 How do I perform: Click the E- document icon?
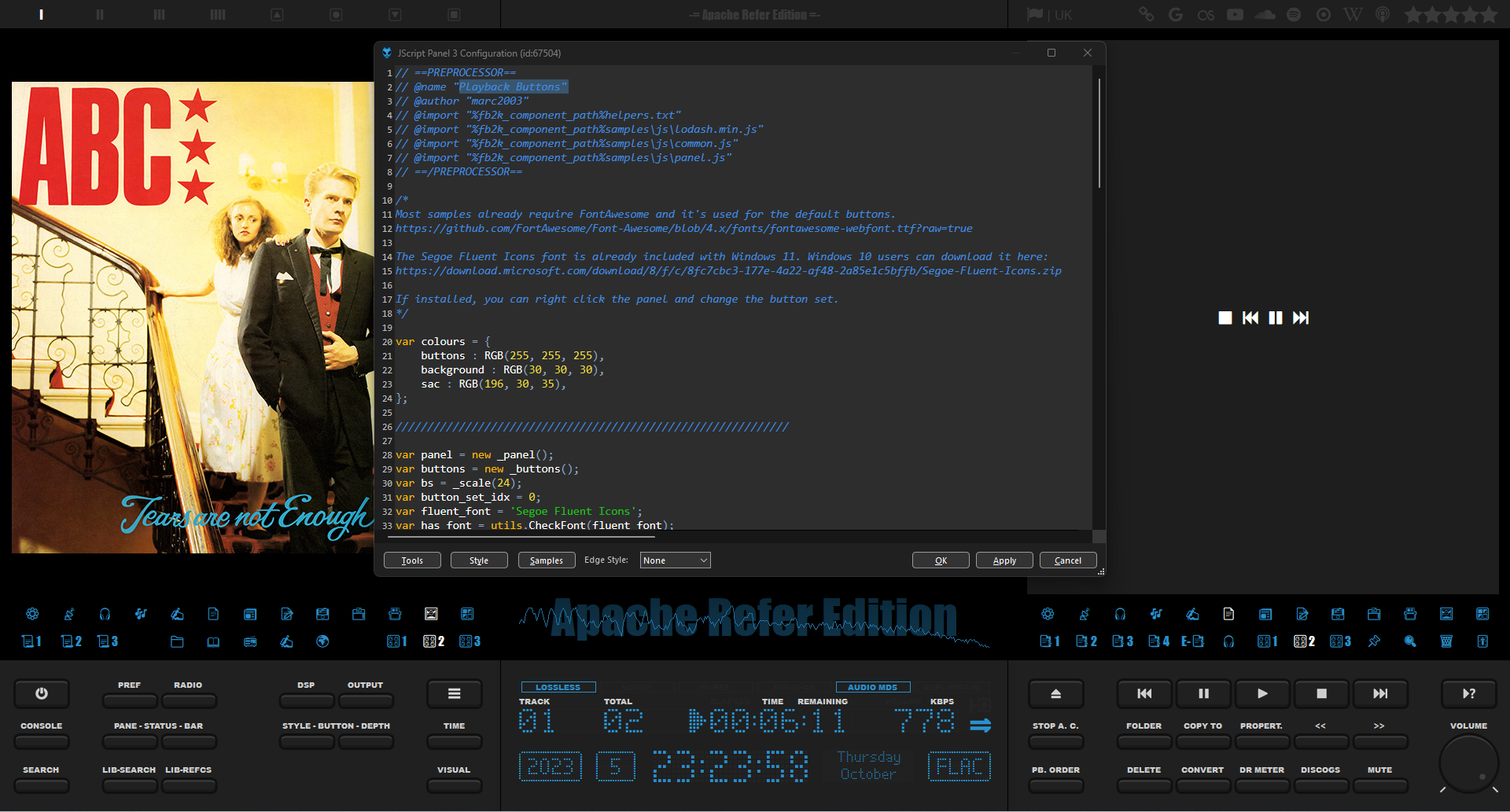pyautogui.click(x=1192, y=641)
